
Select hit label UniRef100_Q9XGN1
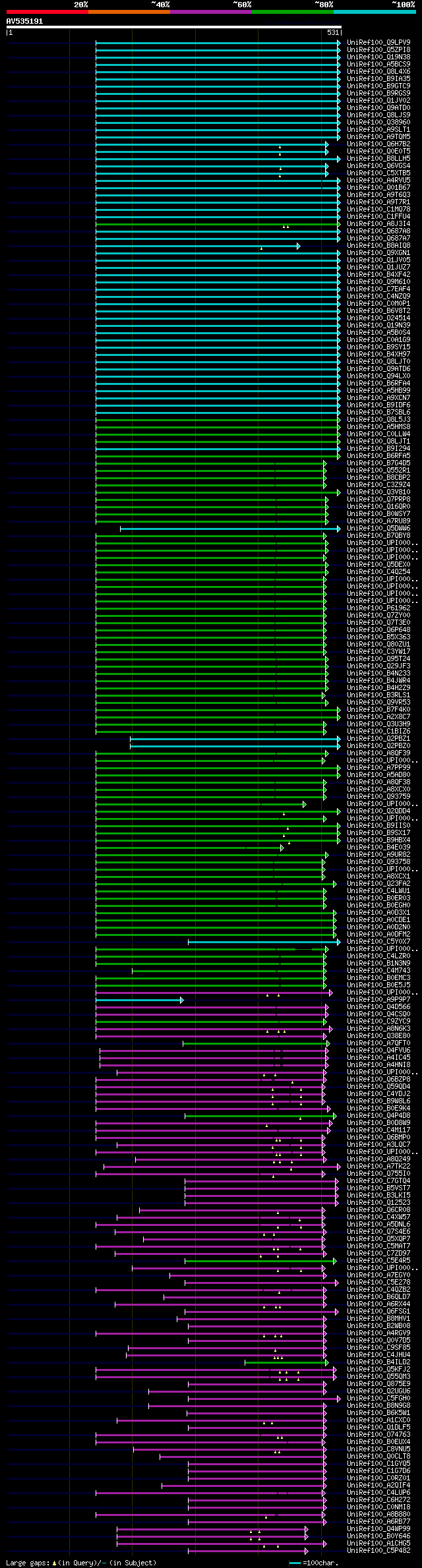pyautogui.click(x=378, y=253)
